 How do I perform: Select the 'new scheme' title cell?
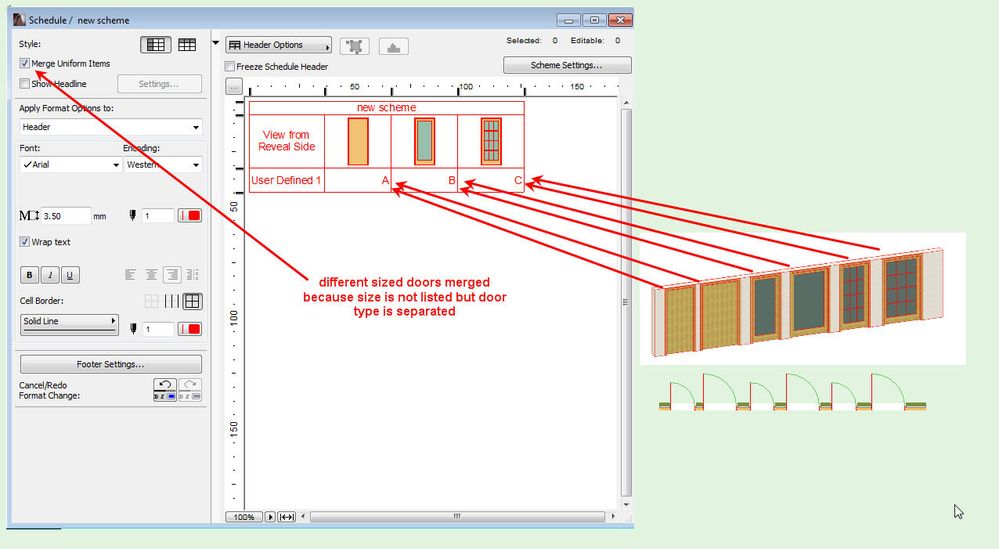(x=386, y=108)
